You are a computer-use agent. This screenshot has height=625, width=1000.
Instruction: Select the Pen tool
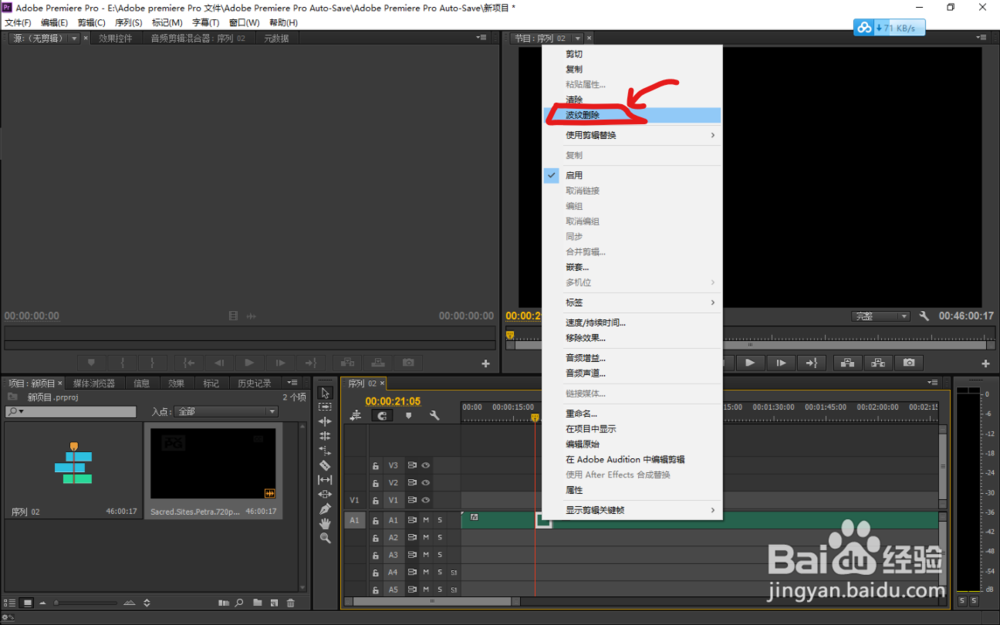click(x=325, y=509)
